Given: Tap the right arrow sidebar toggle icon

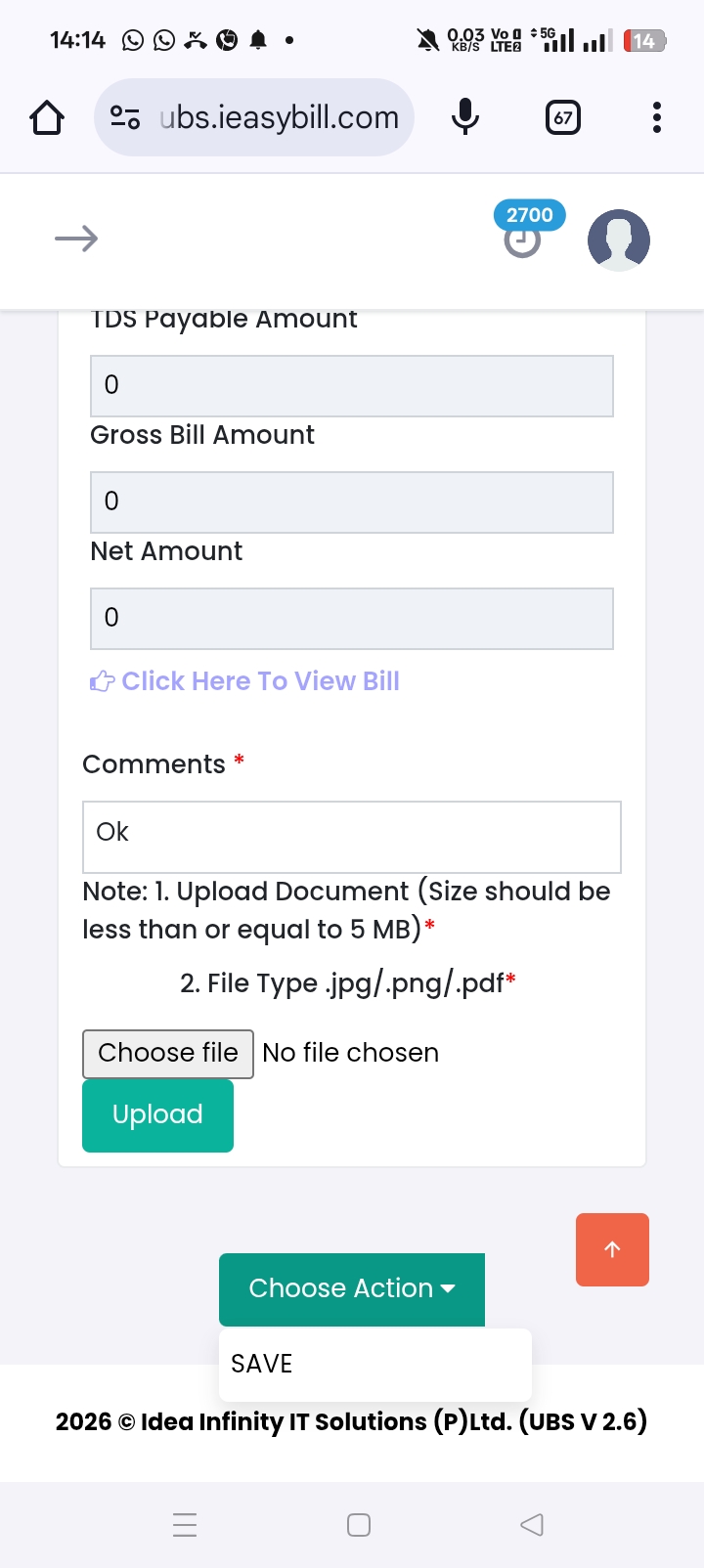Looking at the screenshot, I should click(76, 239).
